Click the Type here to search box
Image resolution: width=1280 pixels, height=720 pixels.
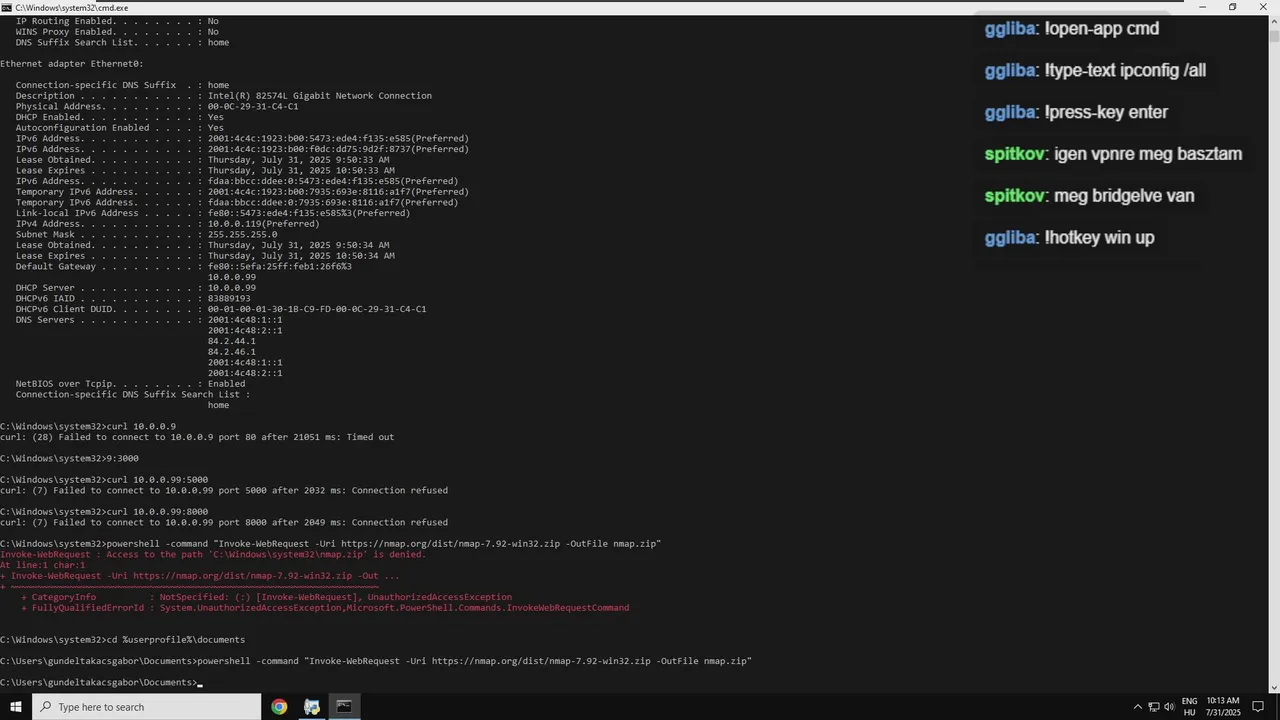click(x=147, y=707)
